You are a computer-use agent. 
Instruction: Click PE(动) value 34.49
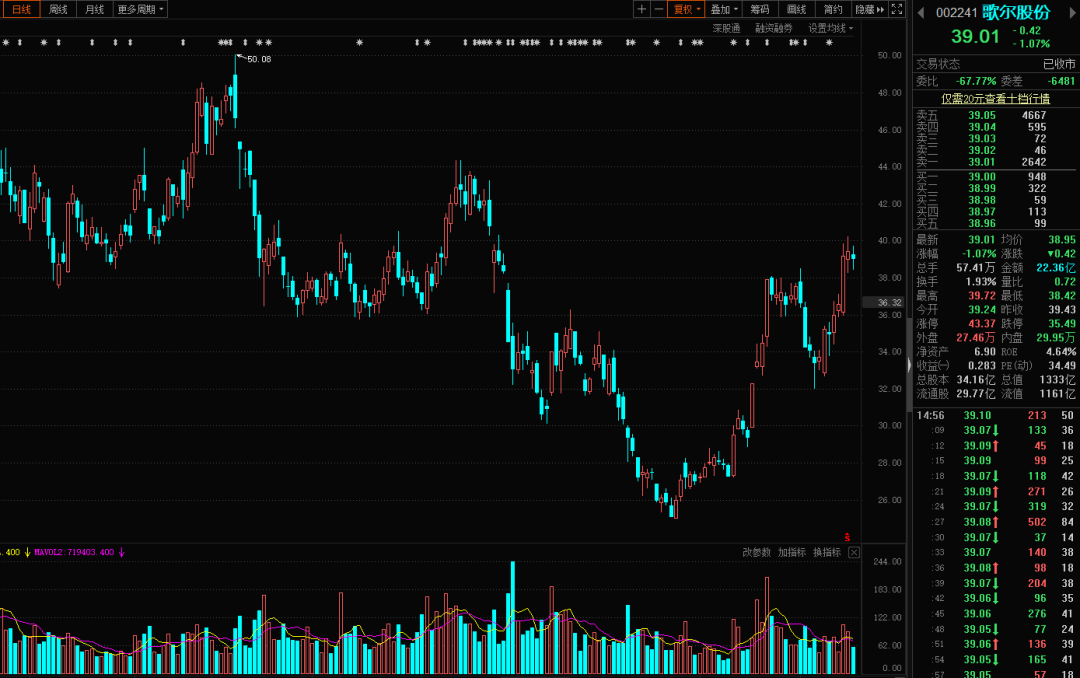(x=1061, y=366)
